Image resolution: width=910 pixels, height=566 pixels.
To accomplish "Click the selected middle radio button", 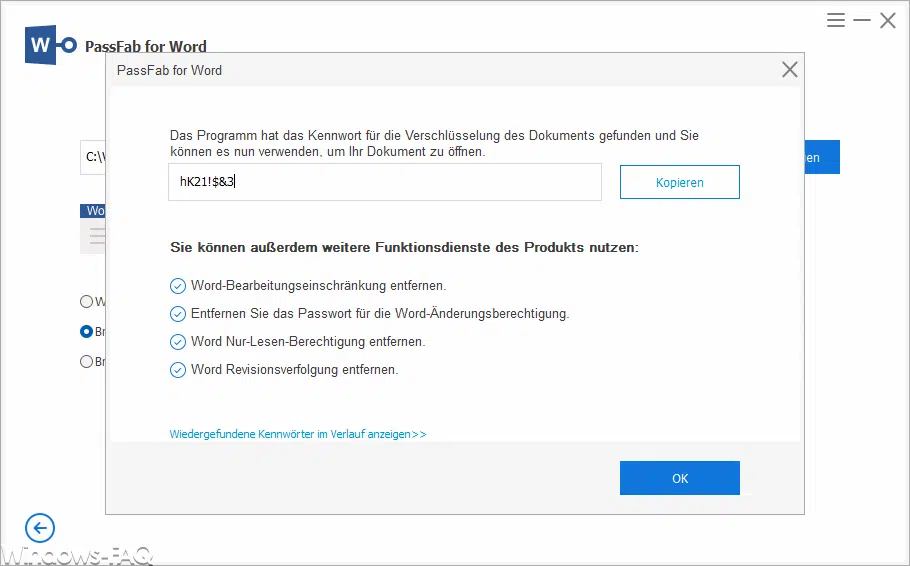I will [86, 332].
